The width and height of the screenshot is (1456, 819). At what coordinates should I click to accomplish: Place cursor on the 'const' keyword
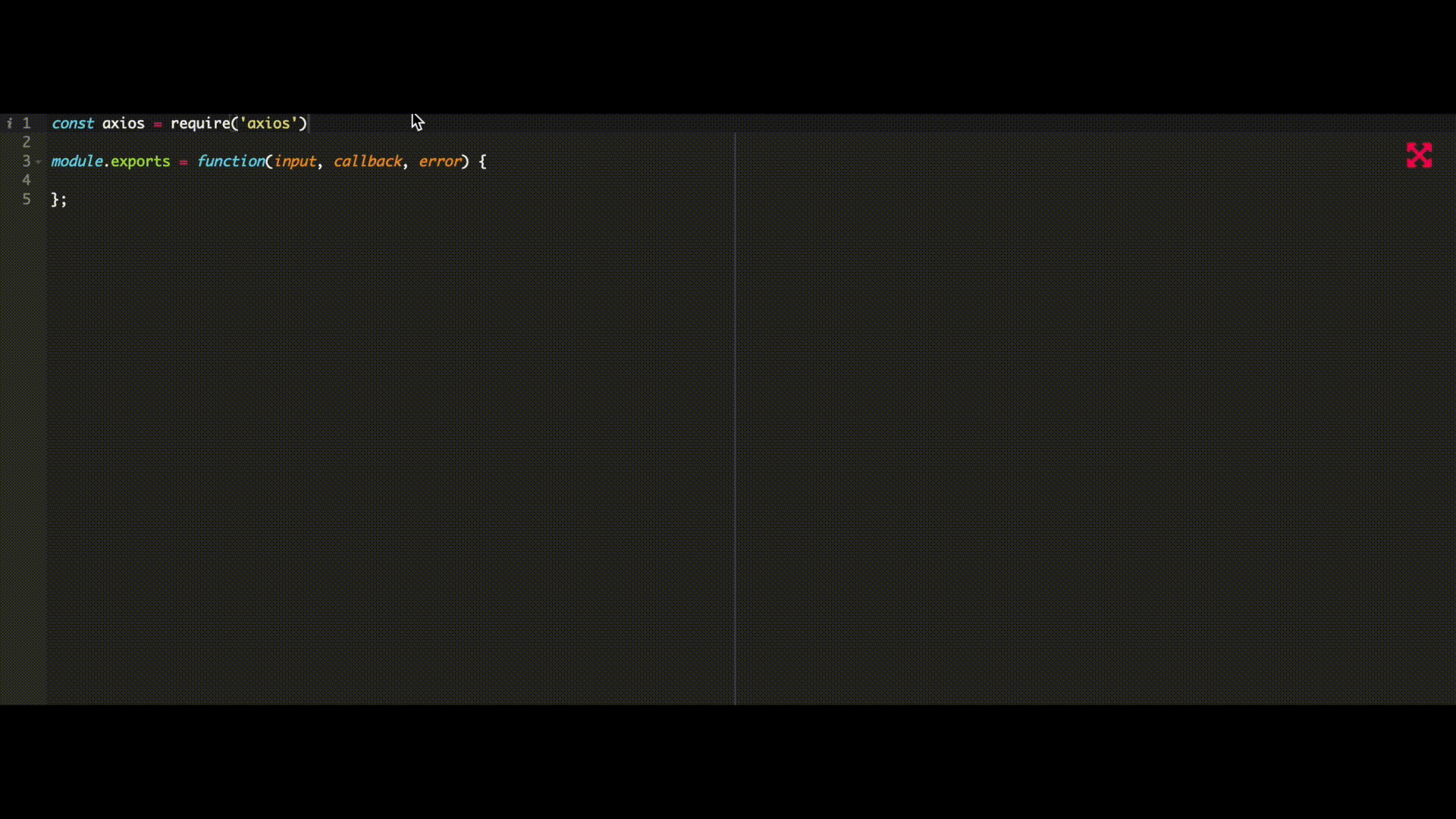tap(73, 123)
